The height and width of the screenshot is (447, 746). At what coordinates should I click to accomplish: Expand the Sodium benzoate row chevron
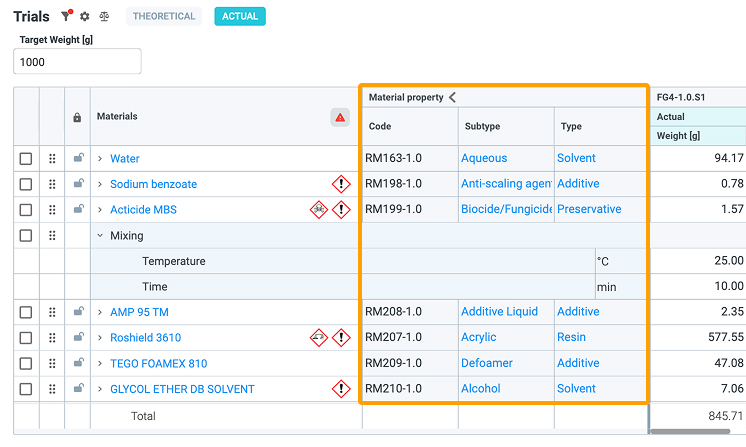(100, 184)
